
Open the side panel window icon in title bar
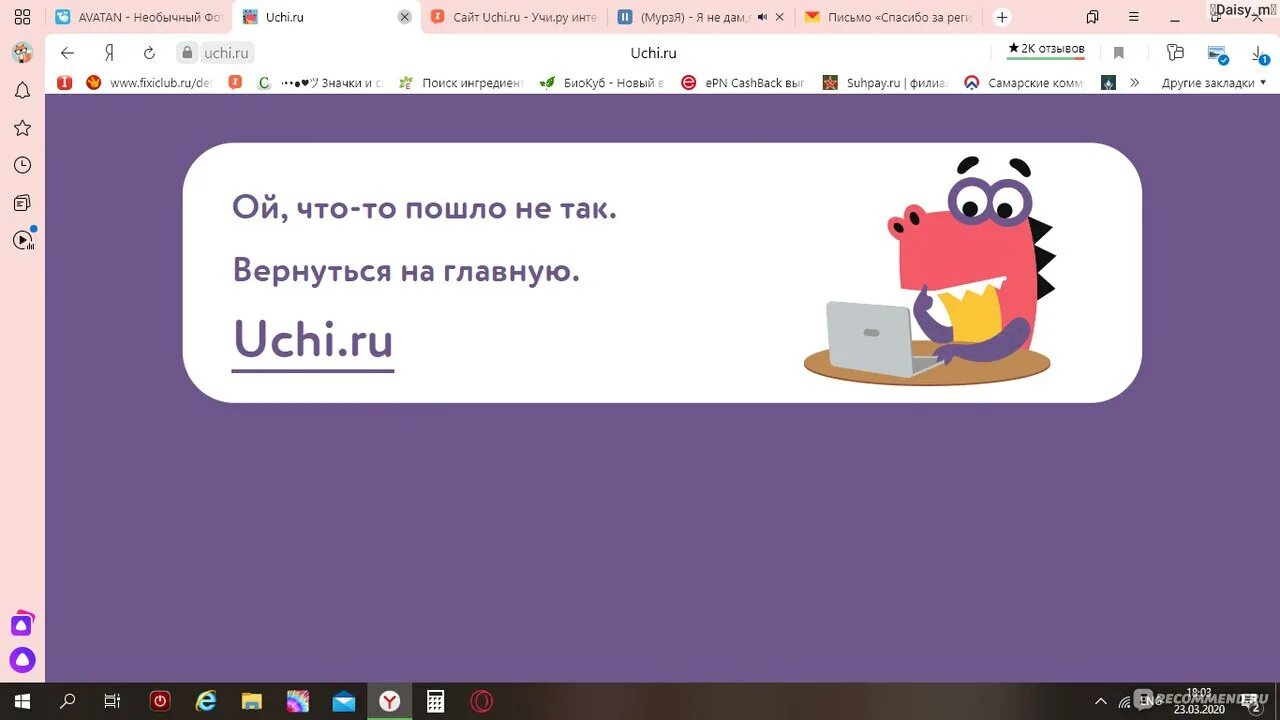click(x=1092, y=17)
